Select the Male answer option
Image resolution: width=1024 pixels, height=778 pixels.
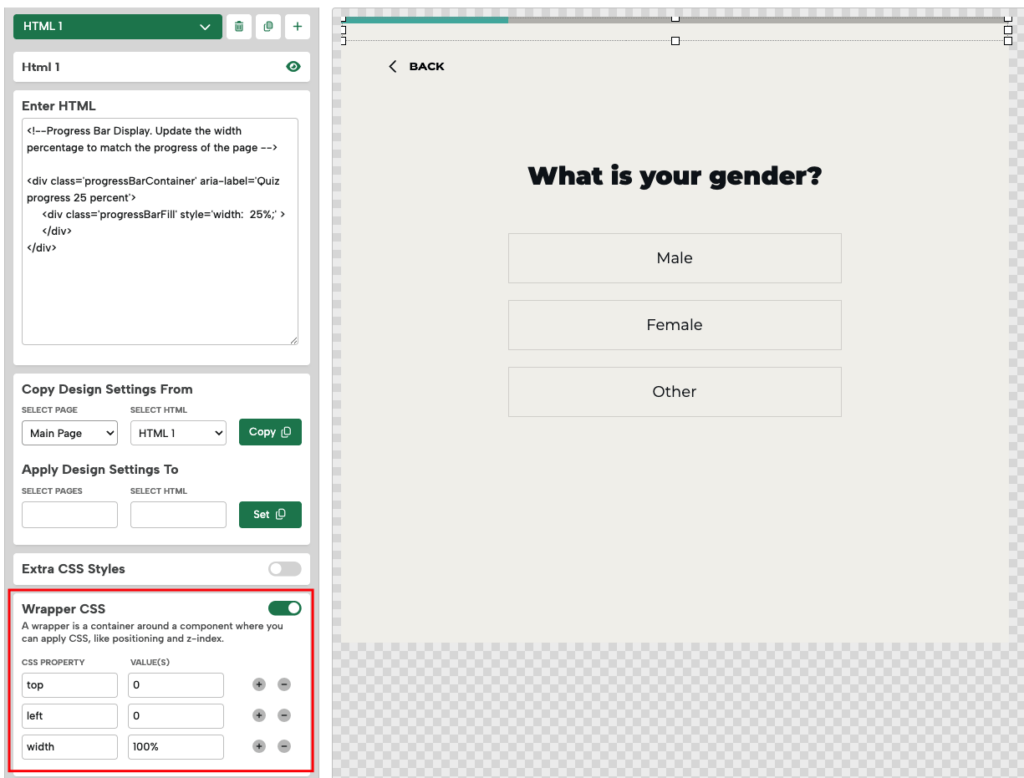[674, 258]
